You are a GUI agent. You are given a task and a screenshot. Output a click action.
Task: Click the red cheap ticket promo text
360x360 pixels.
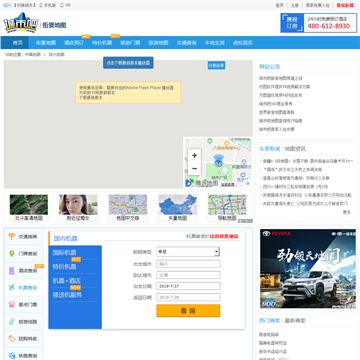224,236
